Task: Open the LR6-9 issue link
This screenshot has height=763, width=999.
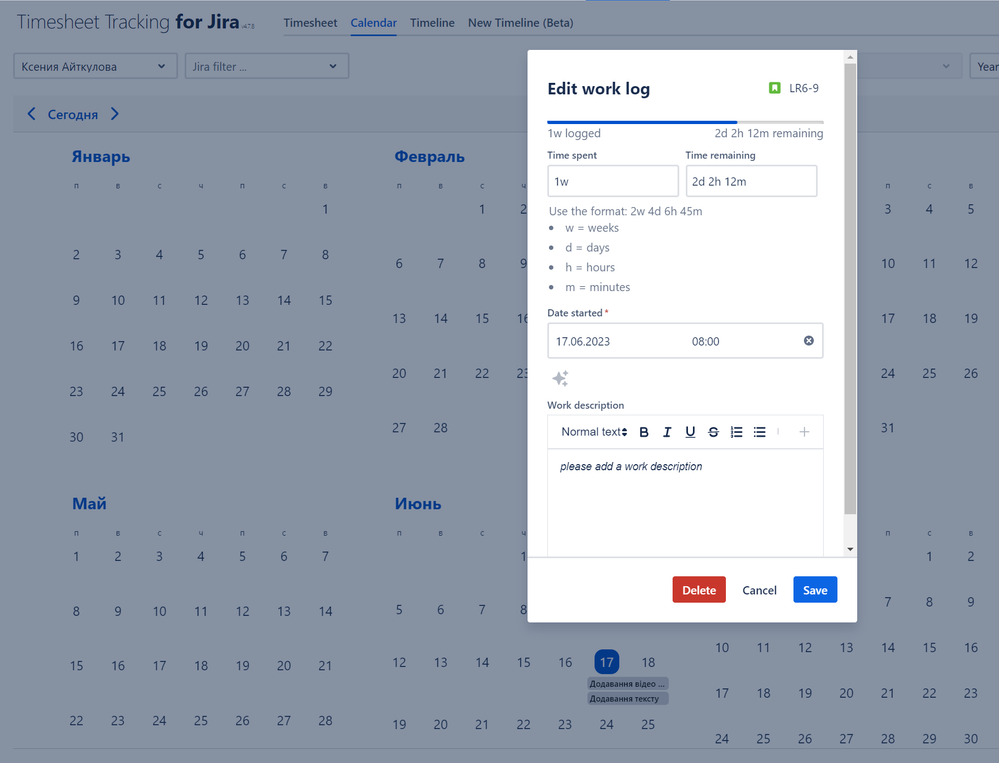Action: 803,88
